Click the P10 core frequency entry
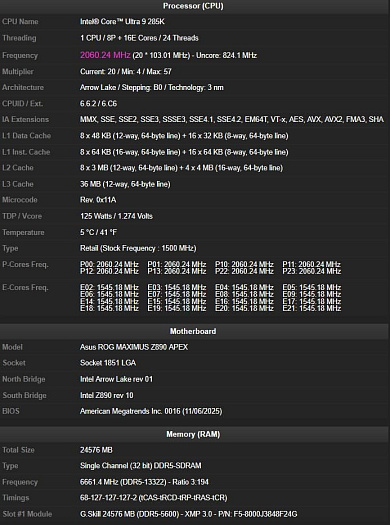Image resolution: width=390 pixels, height=525 pixels. coord(244,264)
